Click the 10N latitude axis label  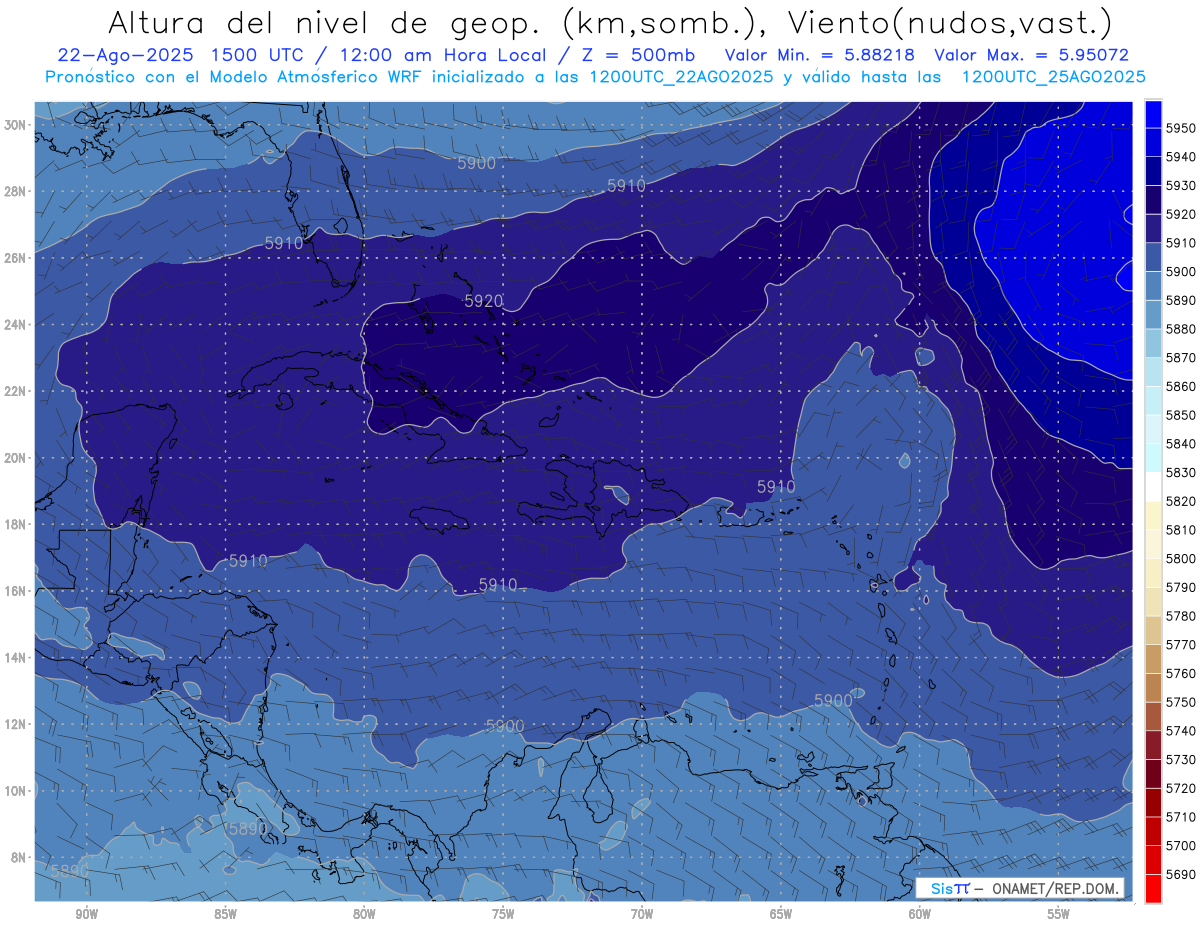14,790
